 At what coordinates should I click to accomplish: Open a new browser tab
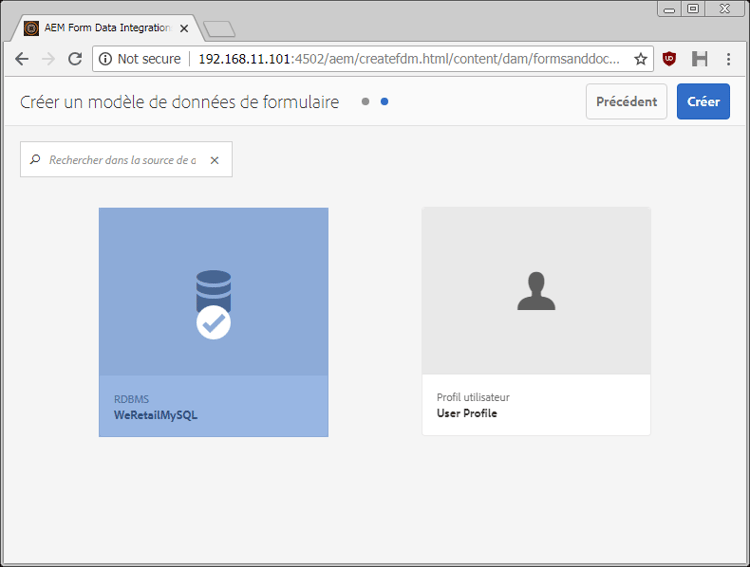(219, 29)
